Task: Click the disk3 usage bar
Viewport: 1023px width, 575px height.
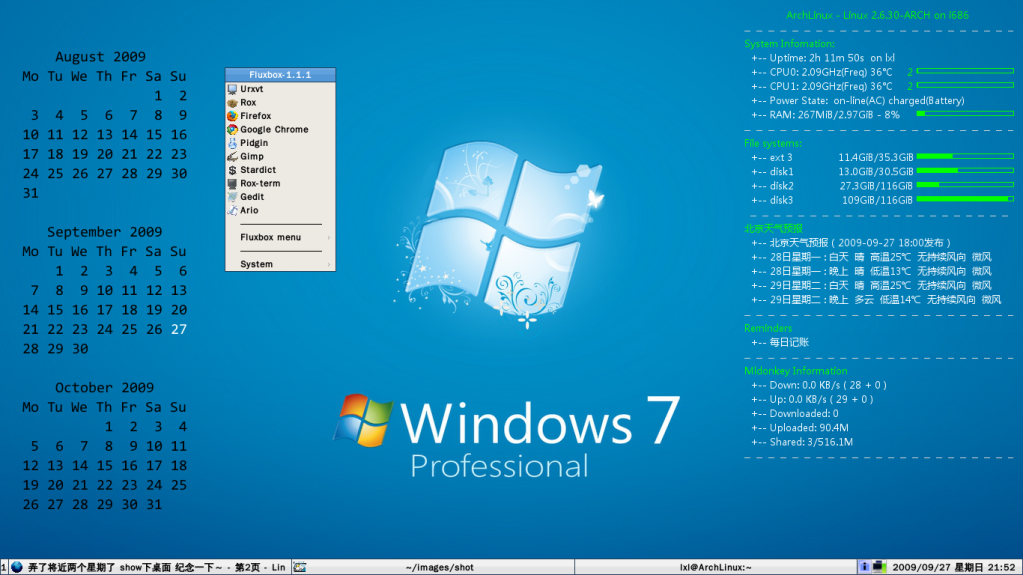Action: (x=965, y=199)
